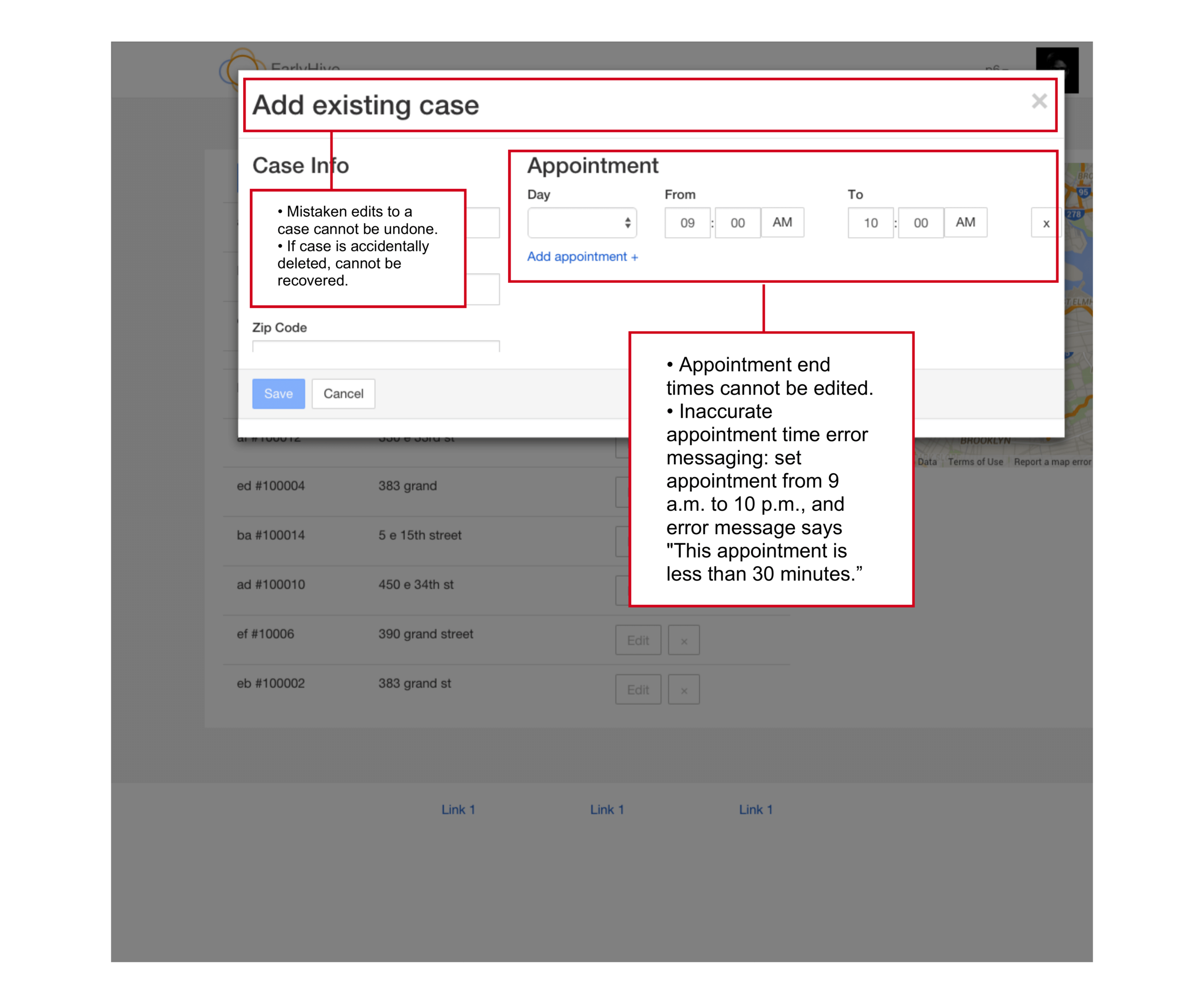Open the first Link 1 in footer
1204x1004 pixels.
coord(458,810)
